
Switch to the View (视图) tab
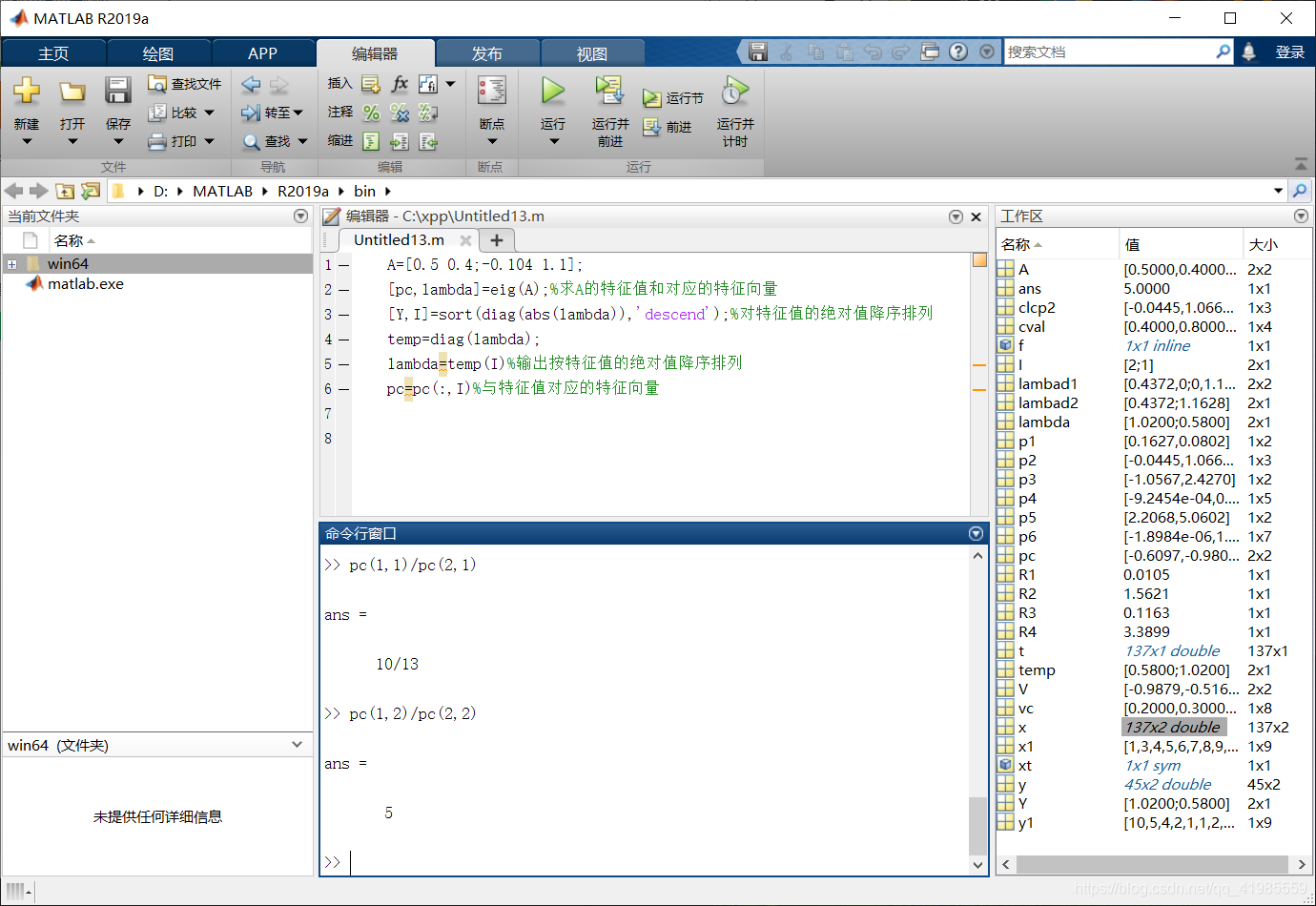tap(592, 53)
